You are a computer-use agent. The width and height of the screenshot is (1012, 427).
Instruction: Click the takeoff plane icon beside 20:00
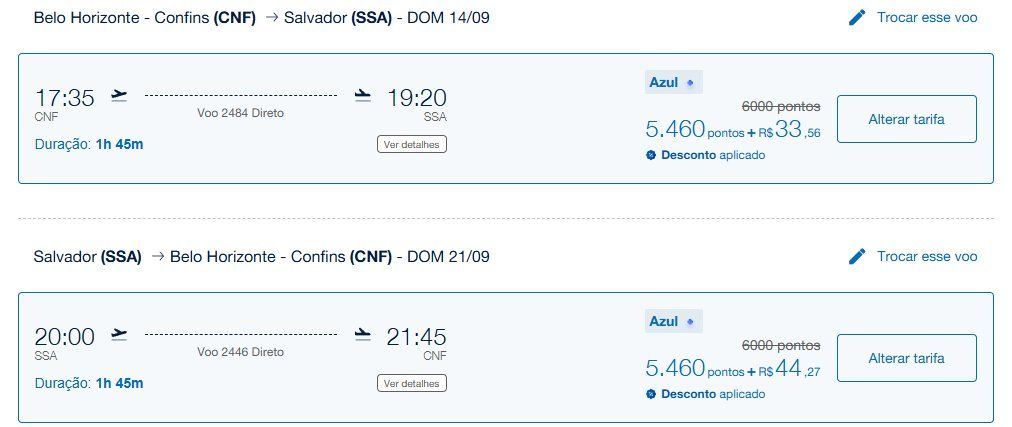click(x=120, y=335)
